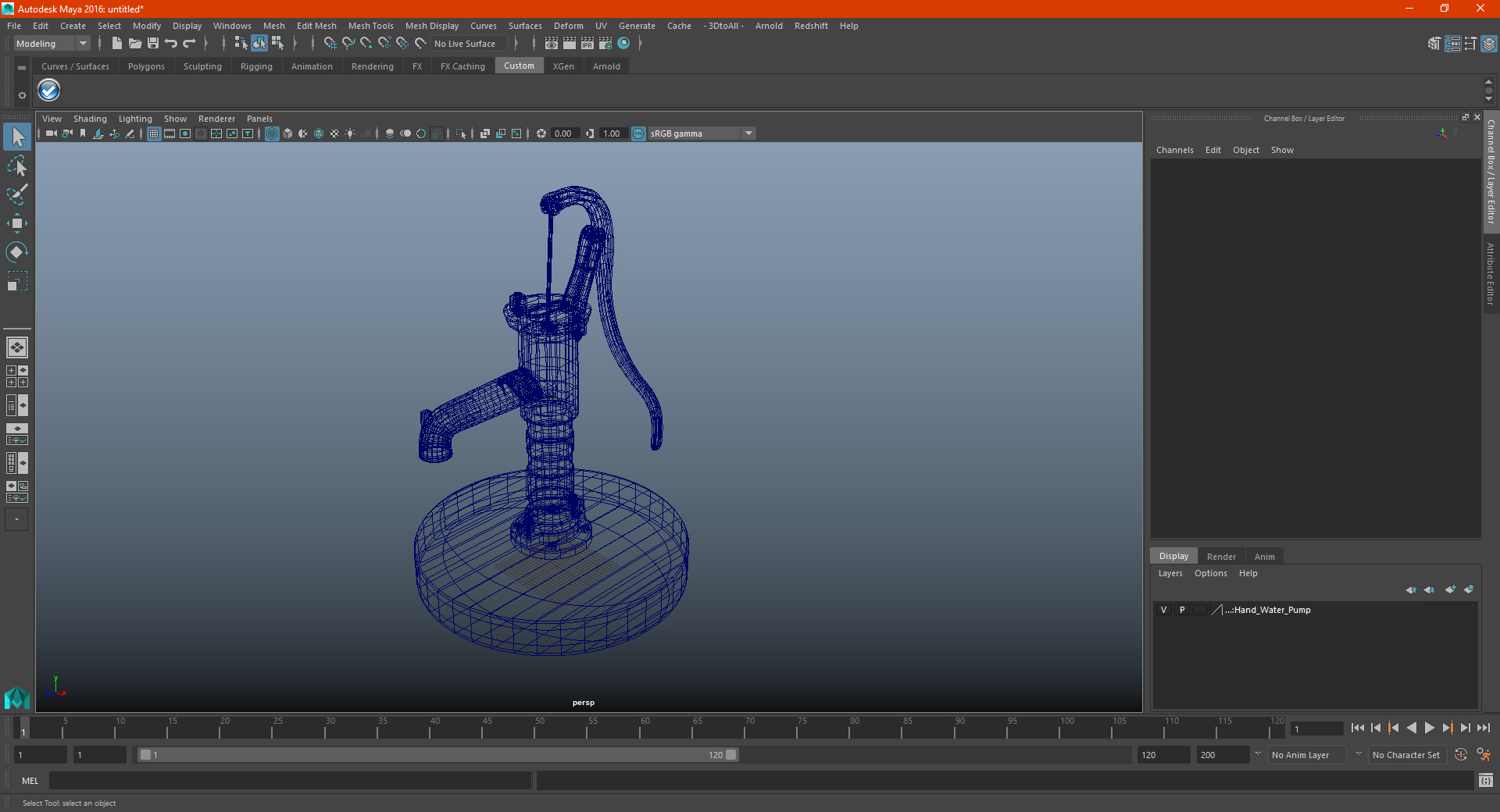Save the scene with the floppy disk icon
The image size is (1500, 812).
pyautogui.click(x=153, y=44)
